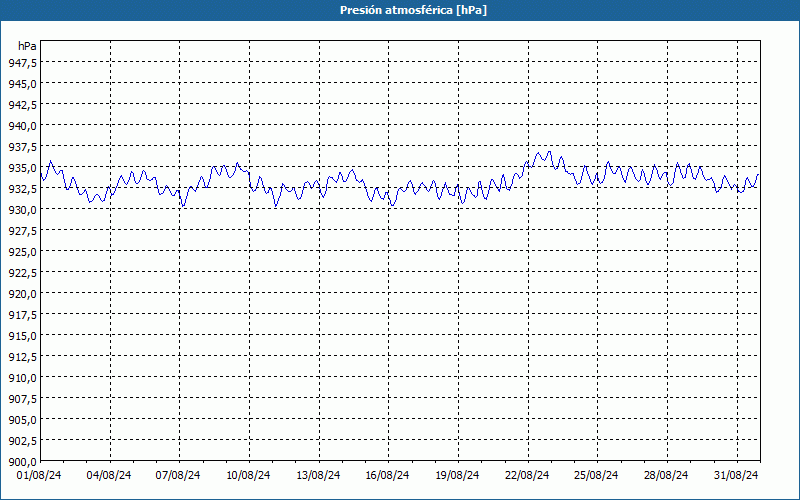The height and width of the screenshot is (500, 800).
Task: Click the 25/08/24 date label
Action: [596, 475]
